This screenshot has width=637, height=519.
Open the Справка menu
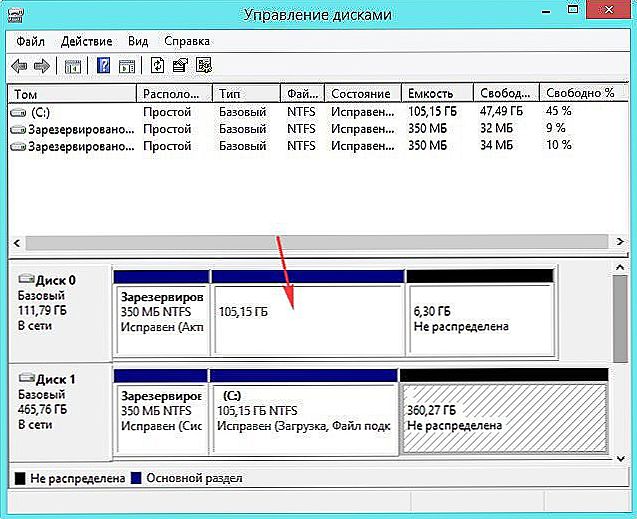point(187,41)
